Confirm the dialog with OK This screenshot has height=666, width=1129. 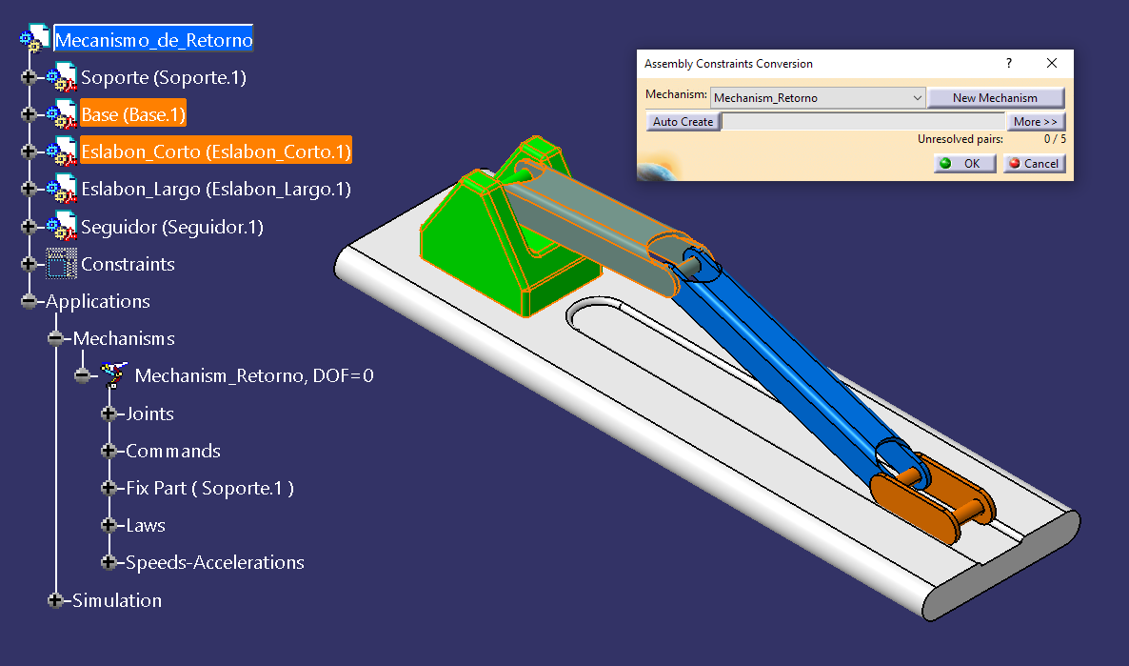tap(964, 163)
